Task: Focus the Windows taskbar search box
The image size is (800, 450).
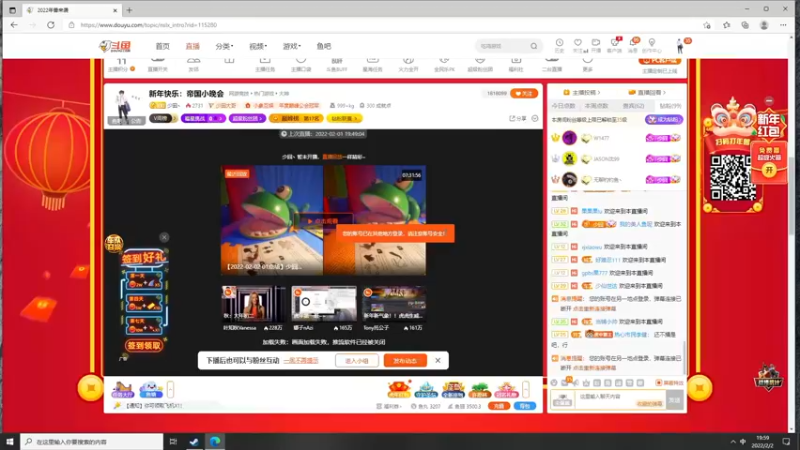Action: [92, 441]
